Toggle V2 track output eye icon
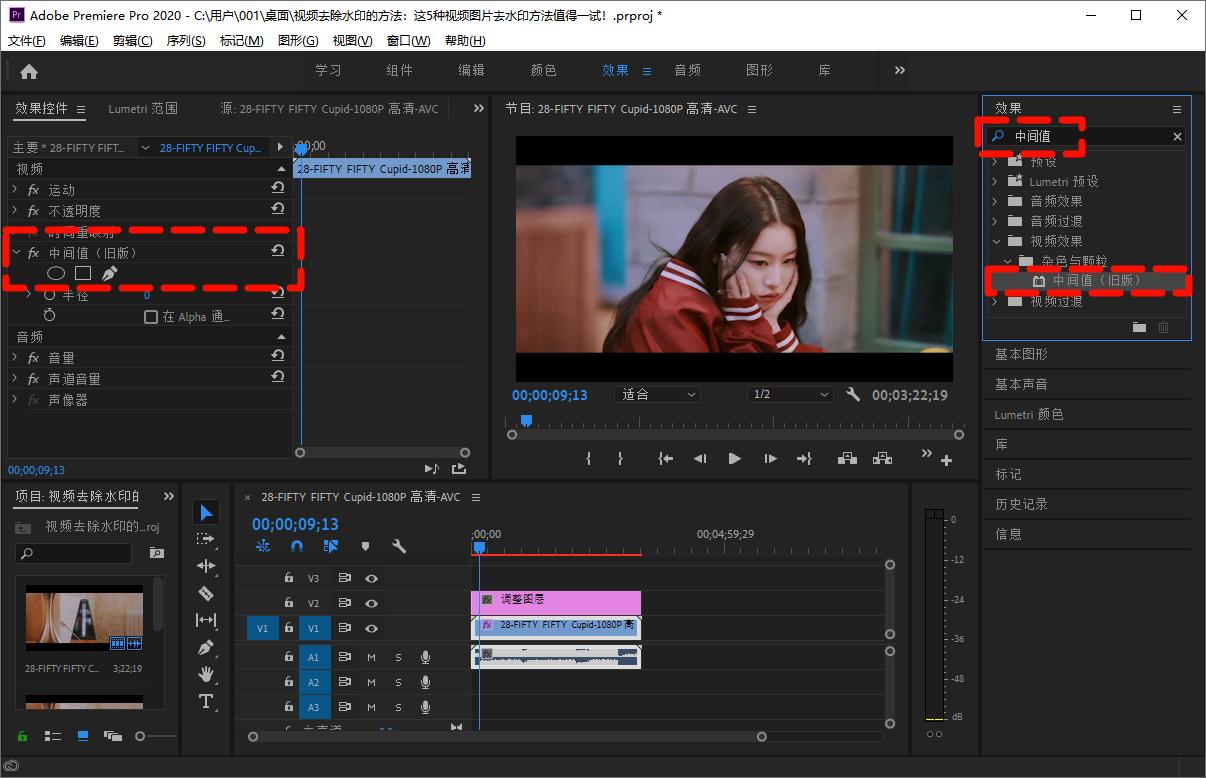 click(x=371, y=604)
